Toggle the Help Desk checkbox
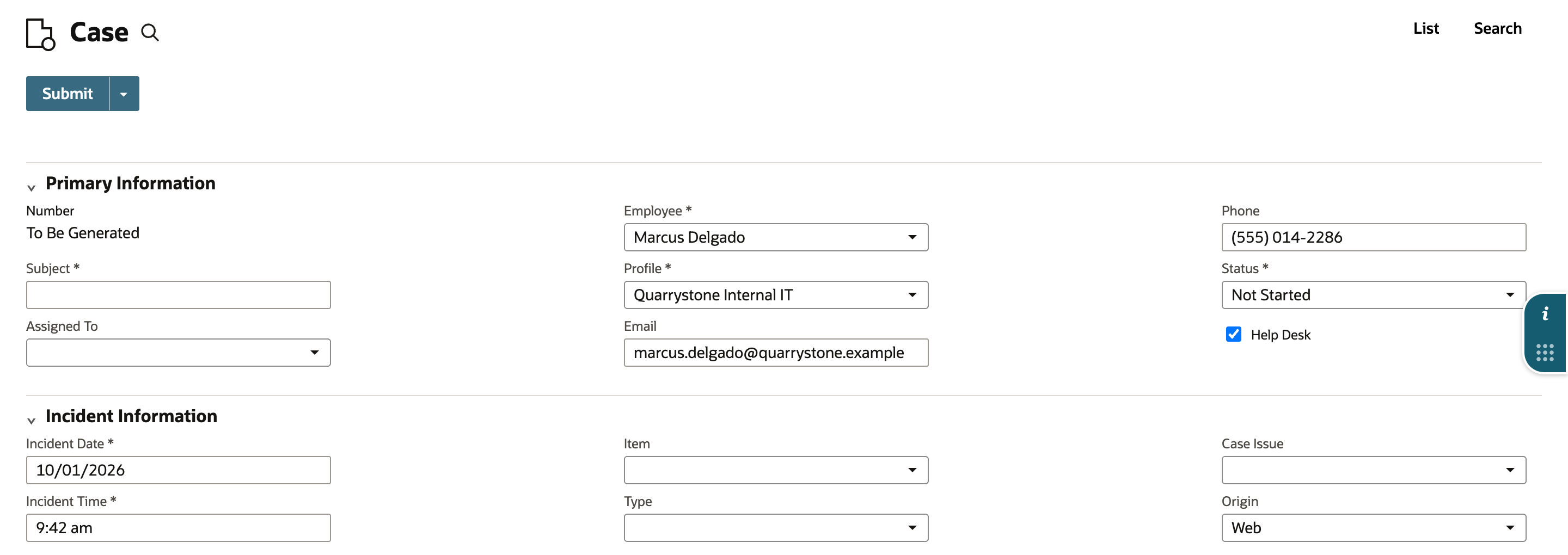This screenshot has height=555, width=1568. (x=1233, y=334)
